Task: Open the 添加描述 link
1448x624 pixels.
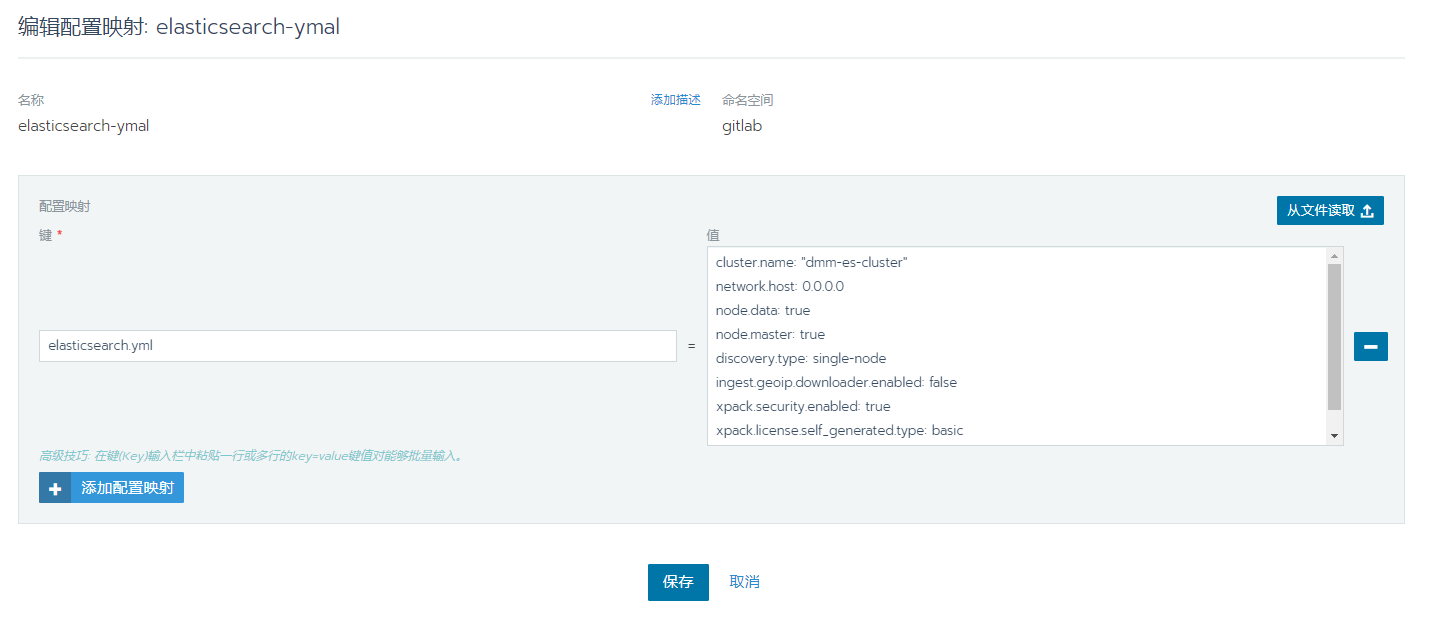Action: click(675, 100)
